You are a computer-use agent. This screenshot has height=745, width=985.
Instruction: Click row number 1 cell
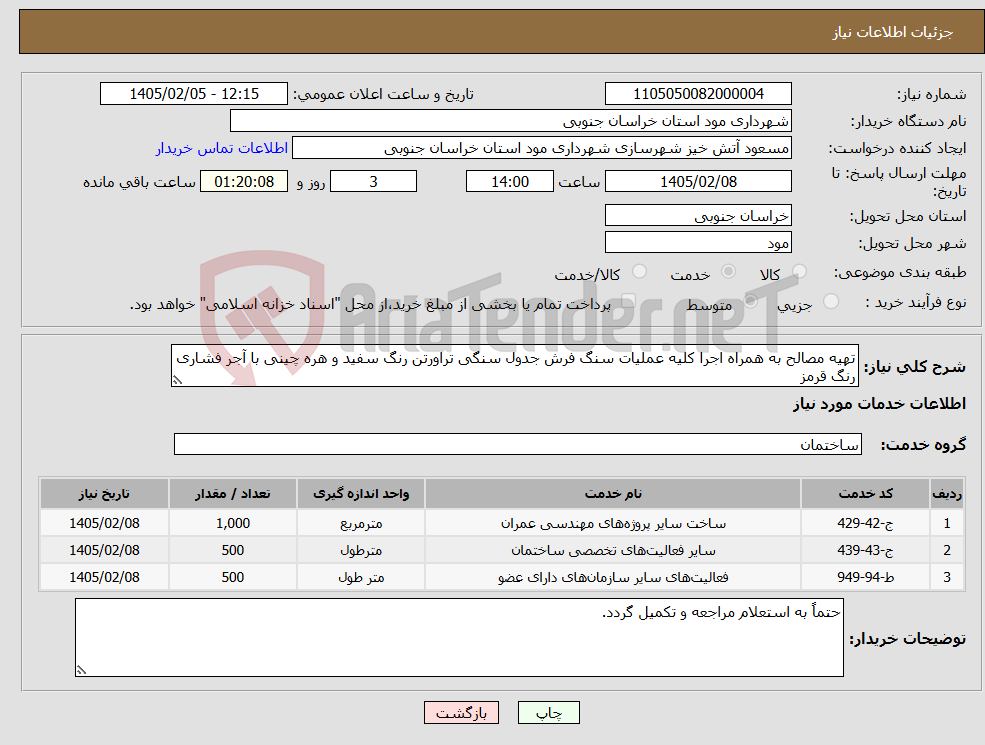pos(947,523)
